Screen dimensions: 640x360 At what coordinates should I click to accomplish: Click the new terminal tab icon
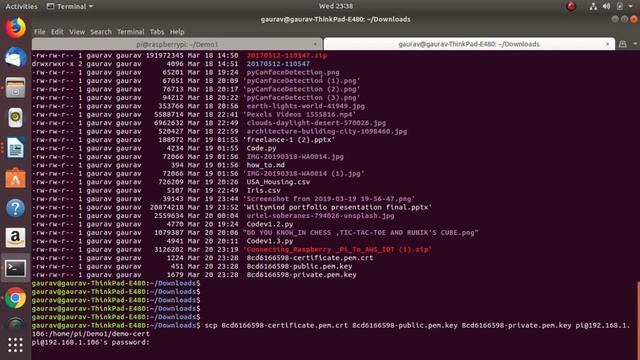(x=622, y=44)
